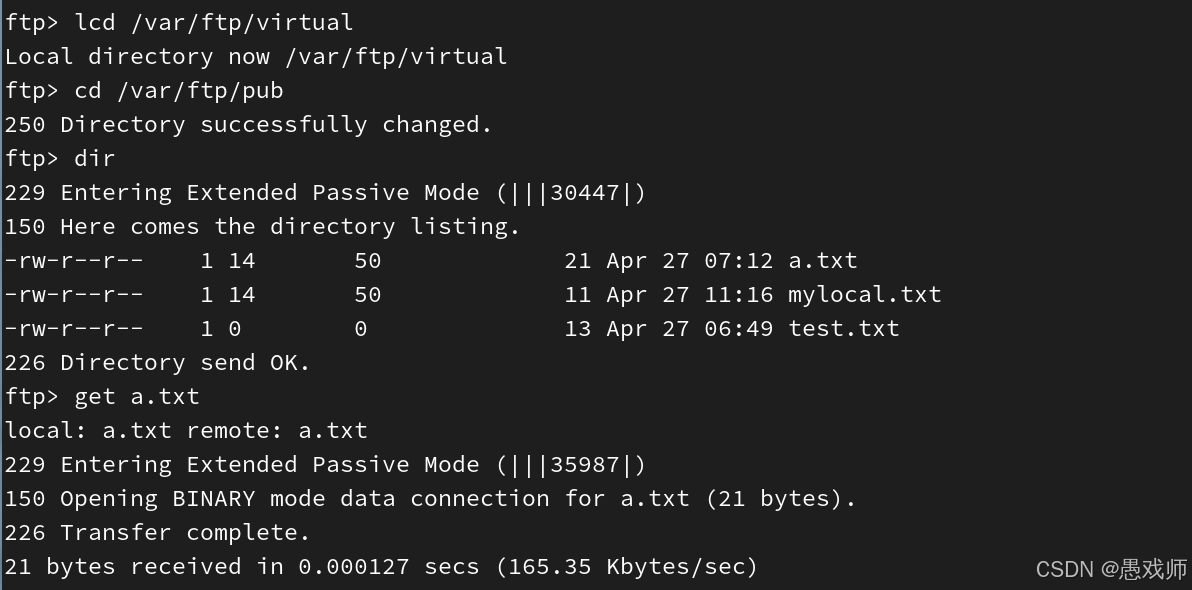Click '226 Directory send OK.' line
This screenshot has width=1192, height=590.
158,363
